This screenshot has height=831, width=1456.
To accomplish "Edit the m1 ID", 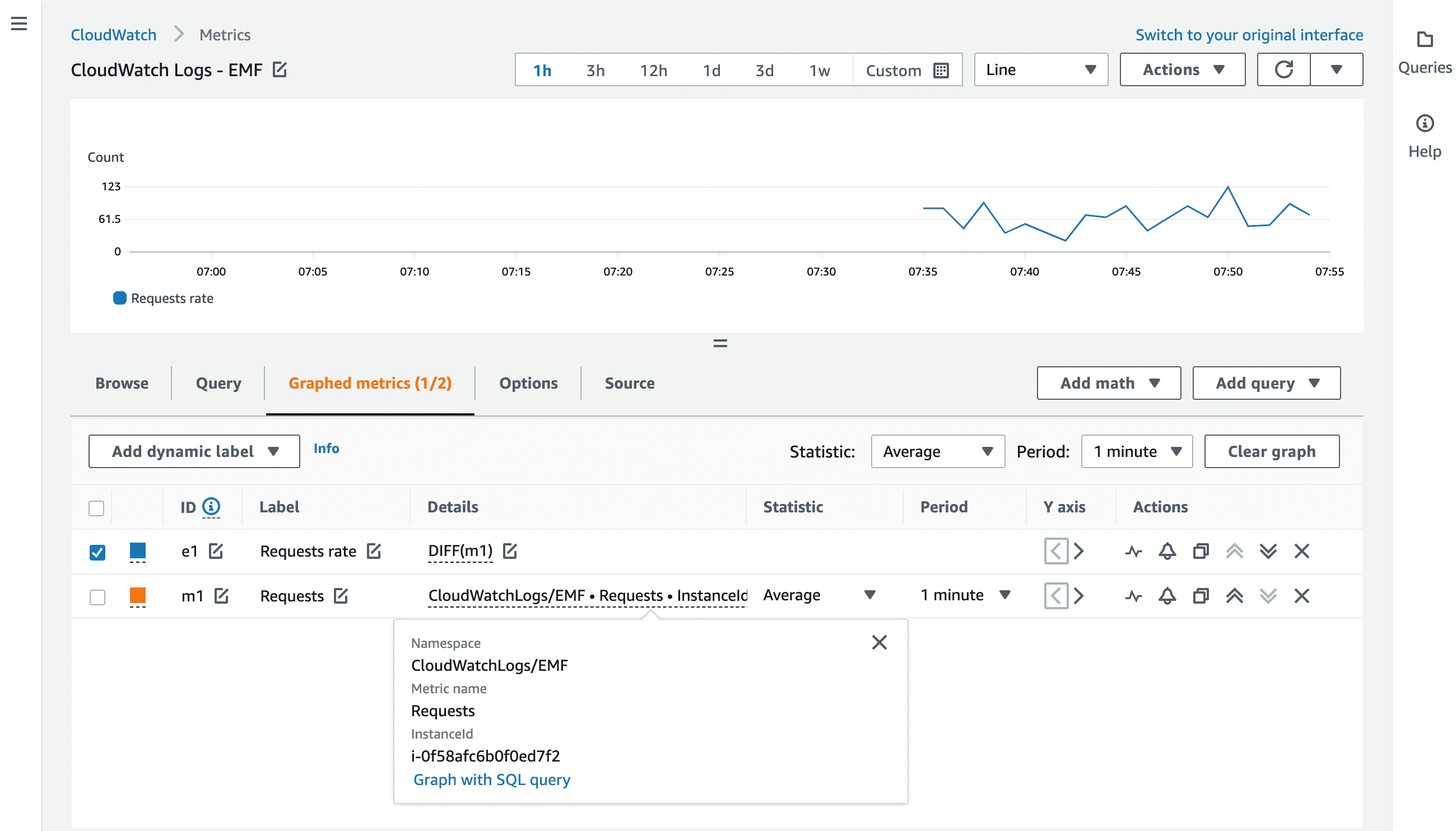I will tap(221, 596).
